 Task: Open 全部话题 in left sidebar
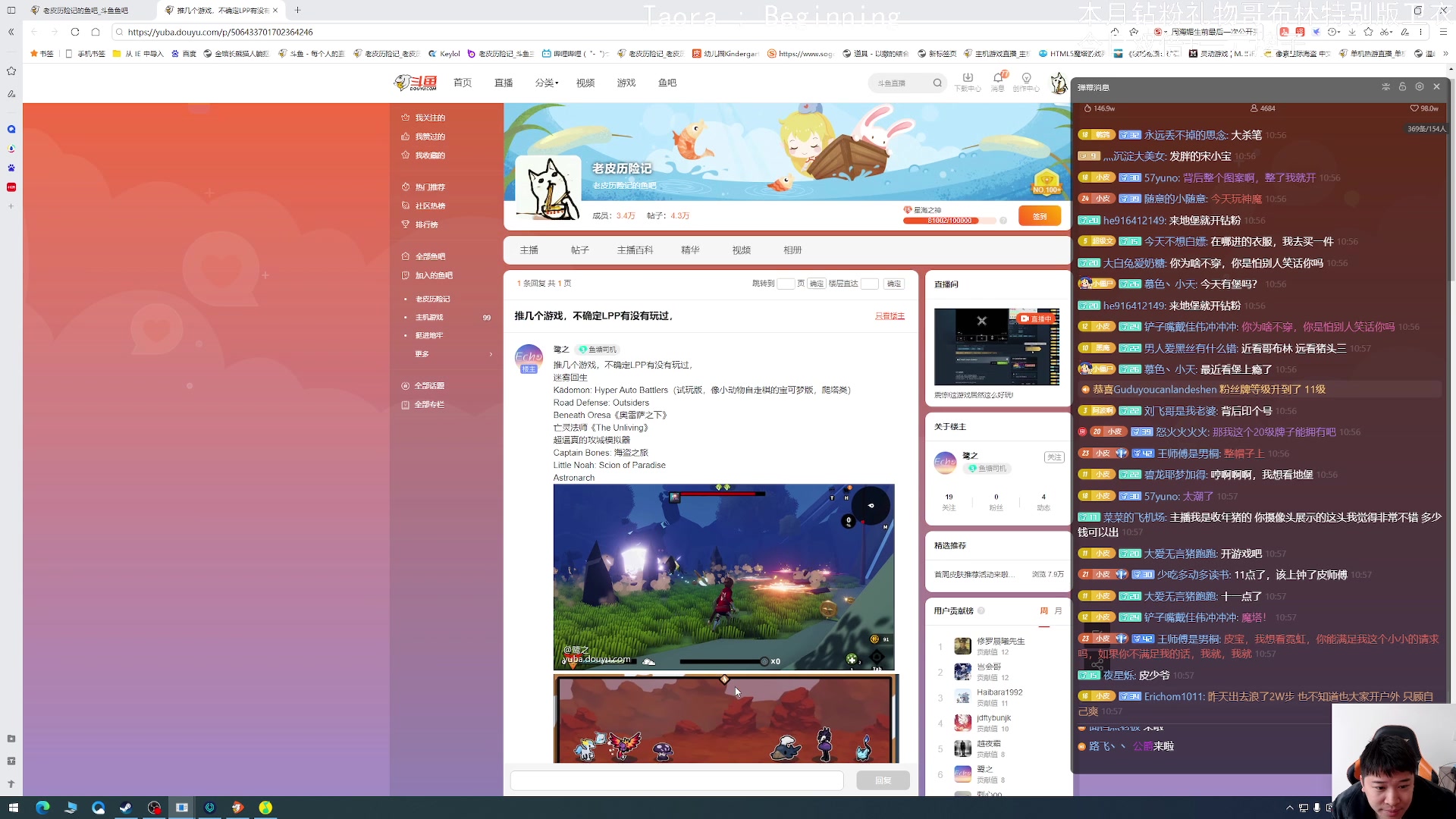[x=423, y=386]
